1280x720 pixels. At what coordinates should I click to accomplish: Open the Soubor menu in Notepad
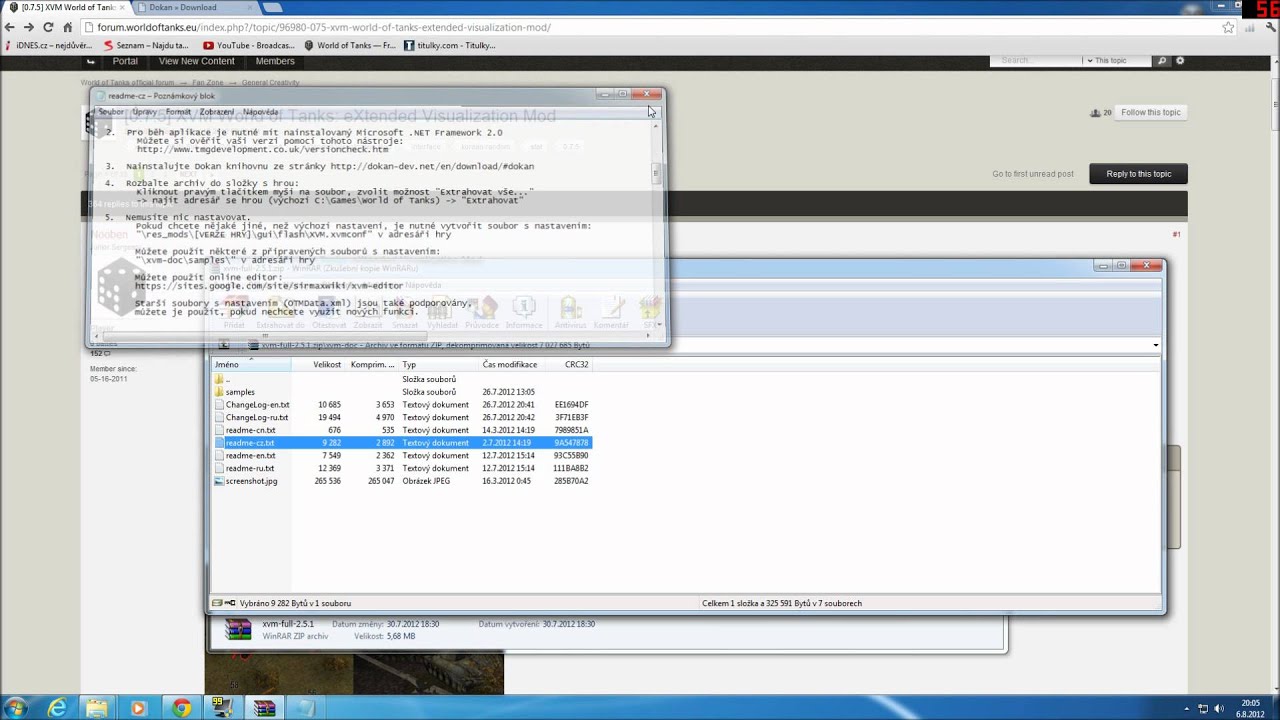coord(110,112)
